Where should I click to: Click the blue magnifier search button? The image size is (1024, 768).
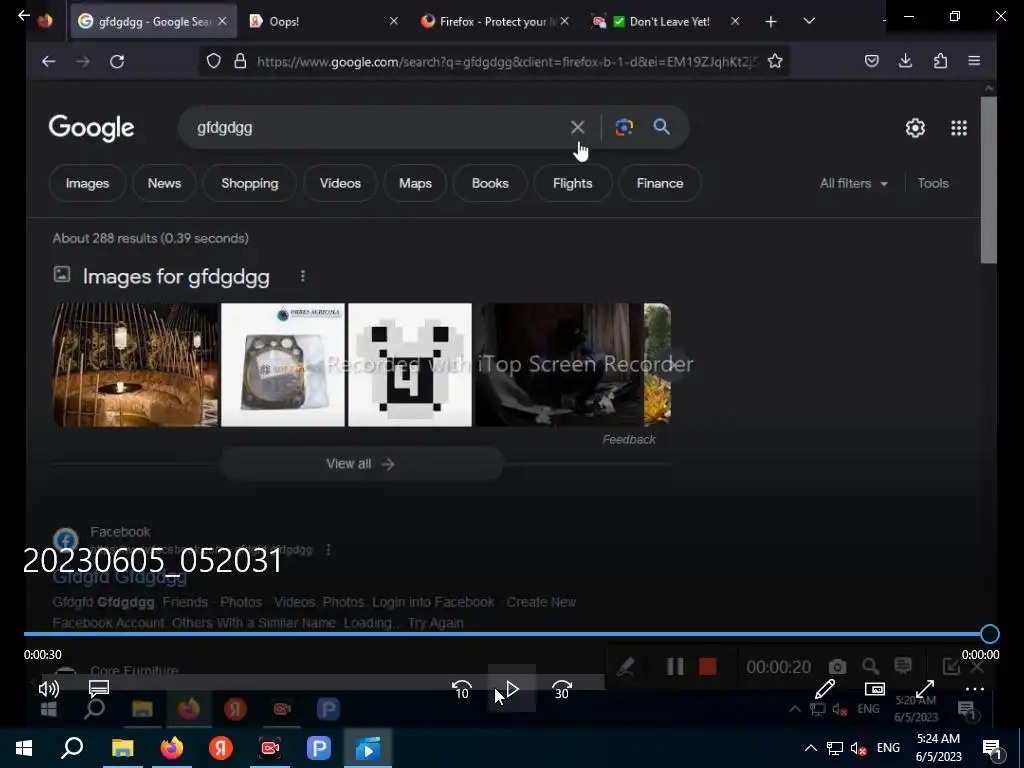[x=661, y=127]
